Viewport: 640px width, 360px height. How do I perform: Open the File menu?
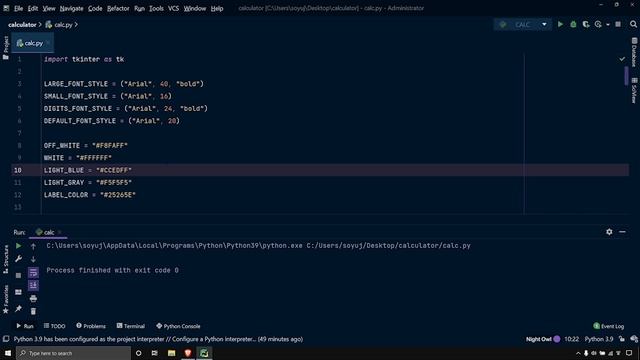pos(18,8)
